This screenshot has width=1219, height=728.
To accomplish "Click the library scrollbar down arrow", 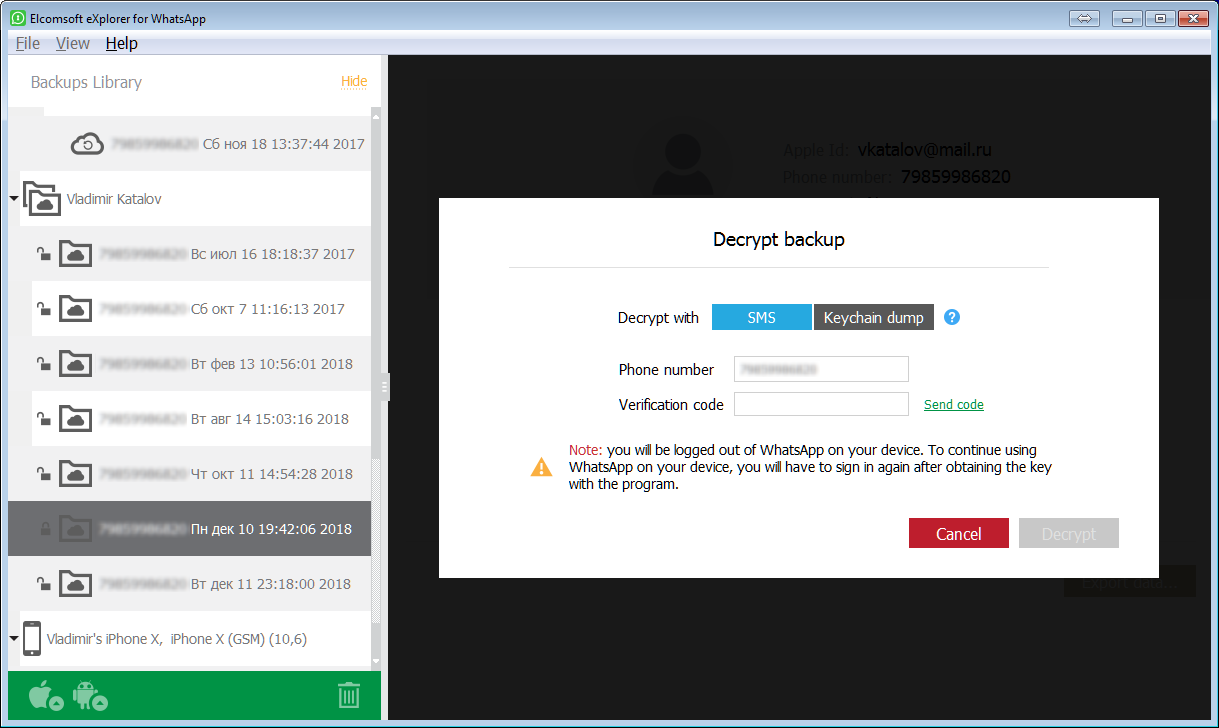I will (376, 660).
